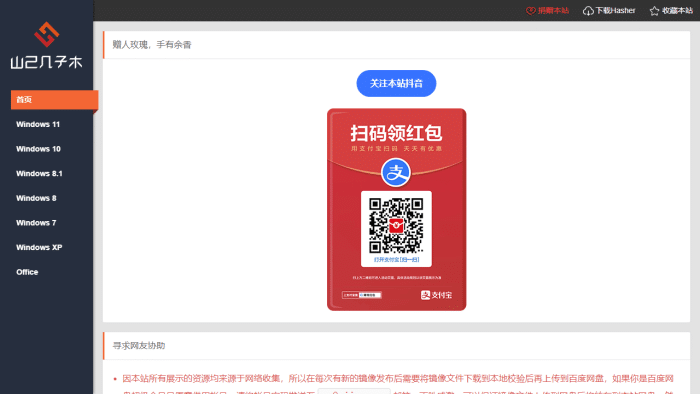Click the 寻求网友协助 section heading

coord(139,346)
